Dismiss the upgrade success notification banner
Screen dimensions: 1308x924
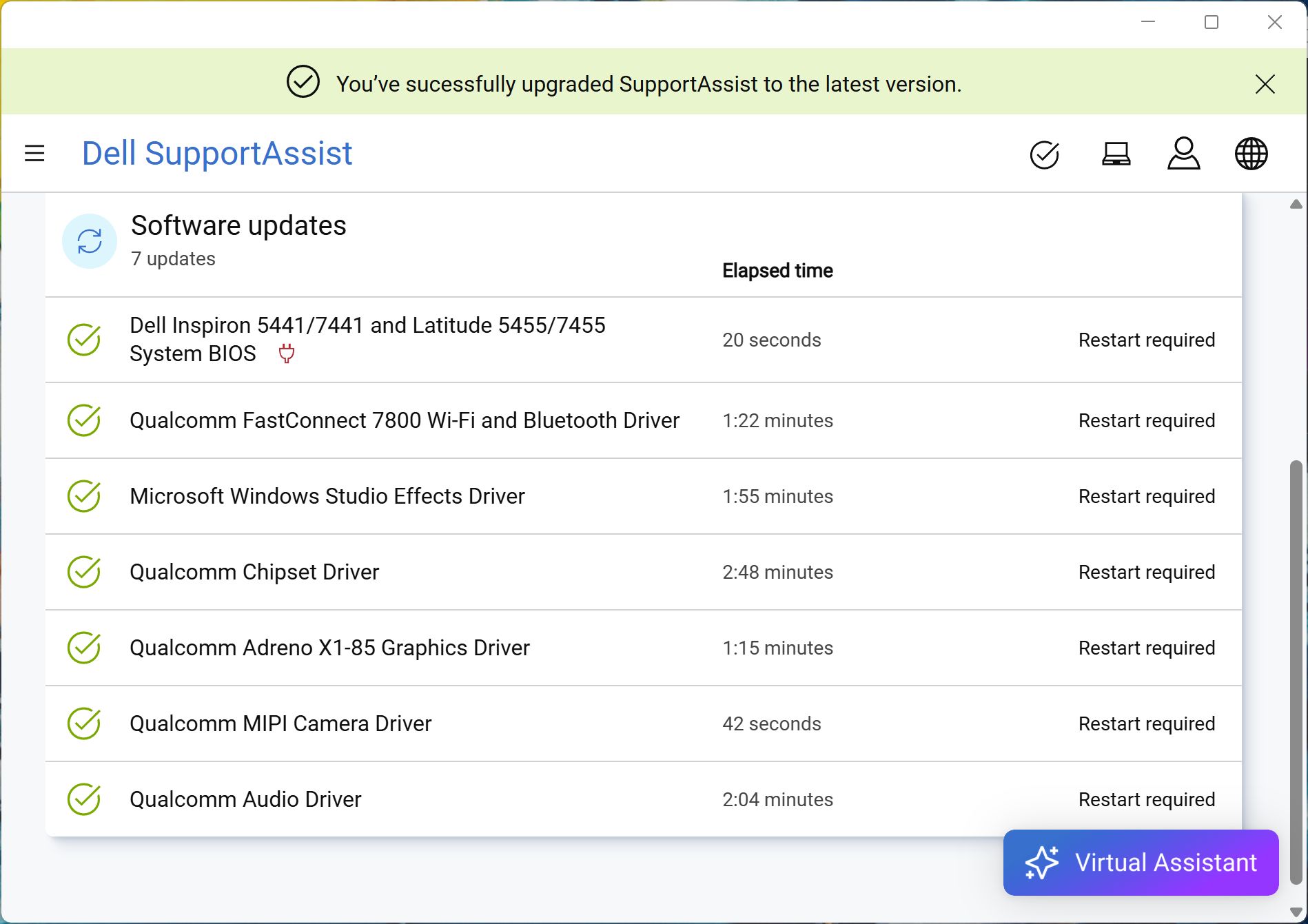[x=1265, y=84]
